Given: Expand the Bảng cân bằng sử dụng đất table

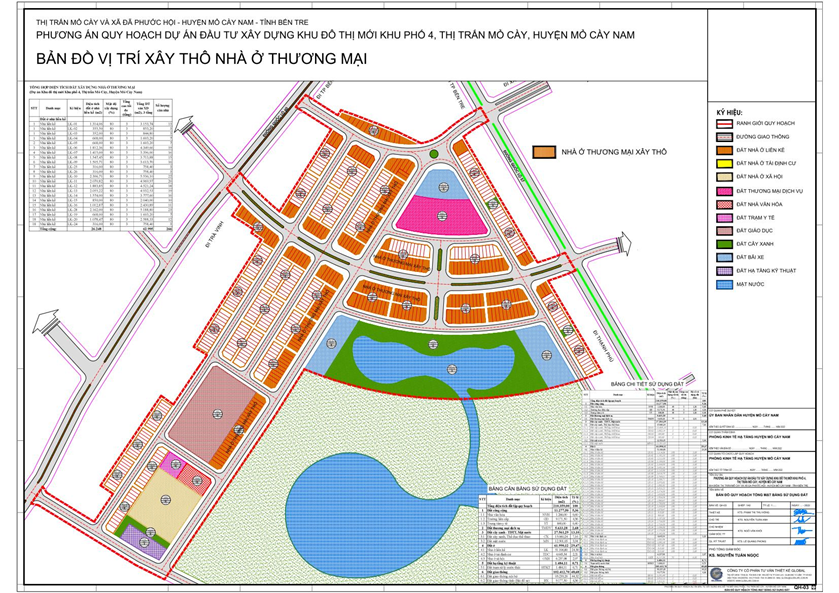Looking at the screenshot, I should pyautogui.click(x=530, y=487).
